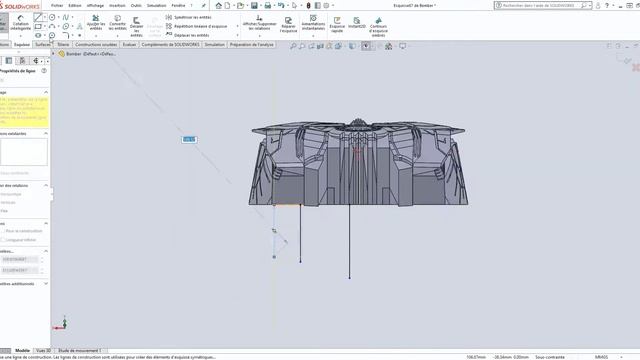
Task: Switch to Etude de mouvement 1 tab
Action: (x=80, y=351)
